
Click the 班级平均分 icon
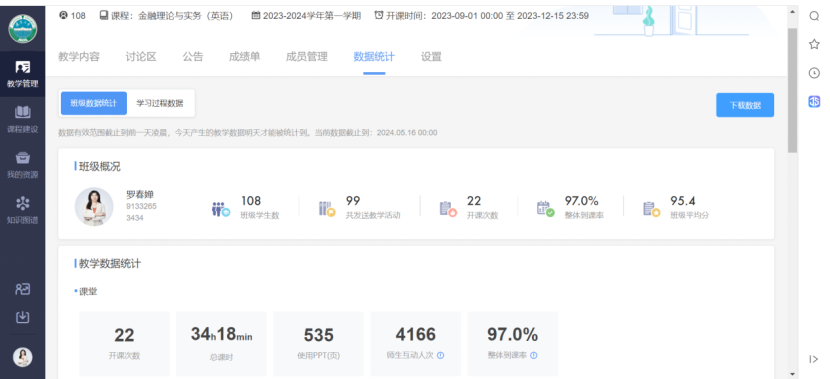(651, 209)
